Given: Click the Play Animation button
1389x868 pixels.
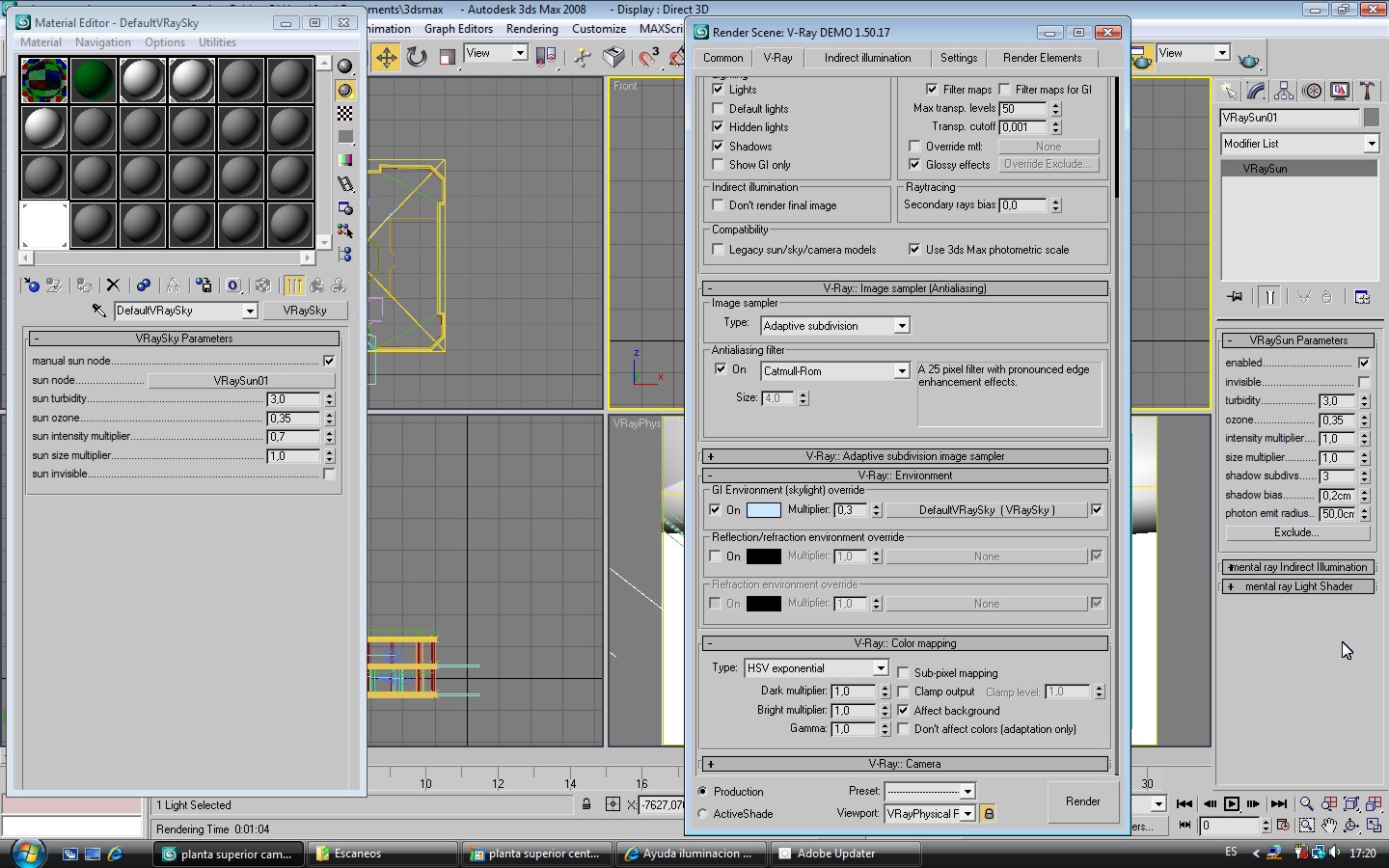Looking at the screenshot, I should pos(1232,803).
